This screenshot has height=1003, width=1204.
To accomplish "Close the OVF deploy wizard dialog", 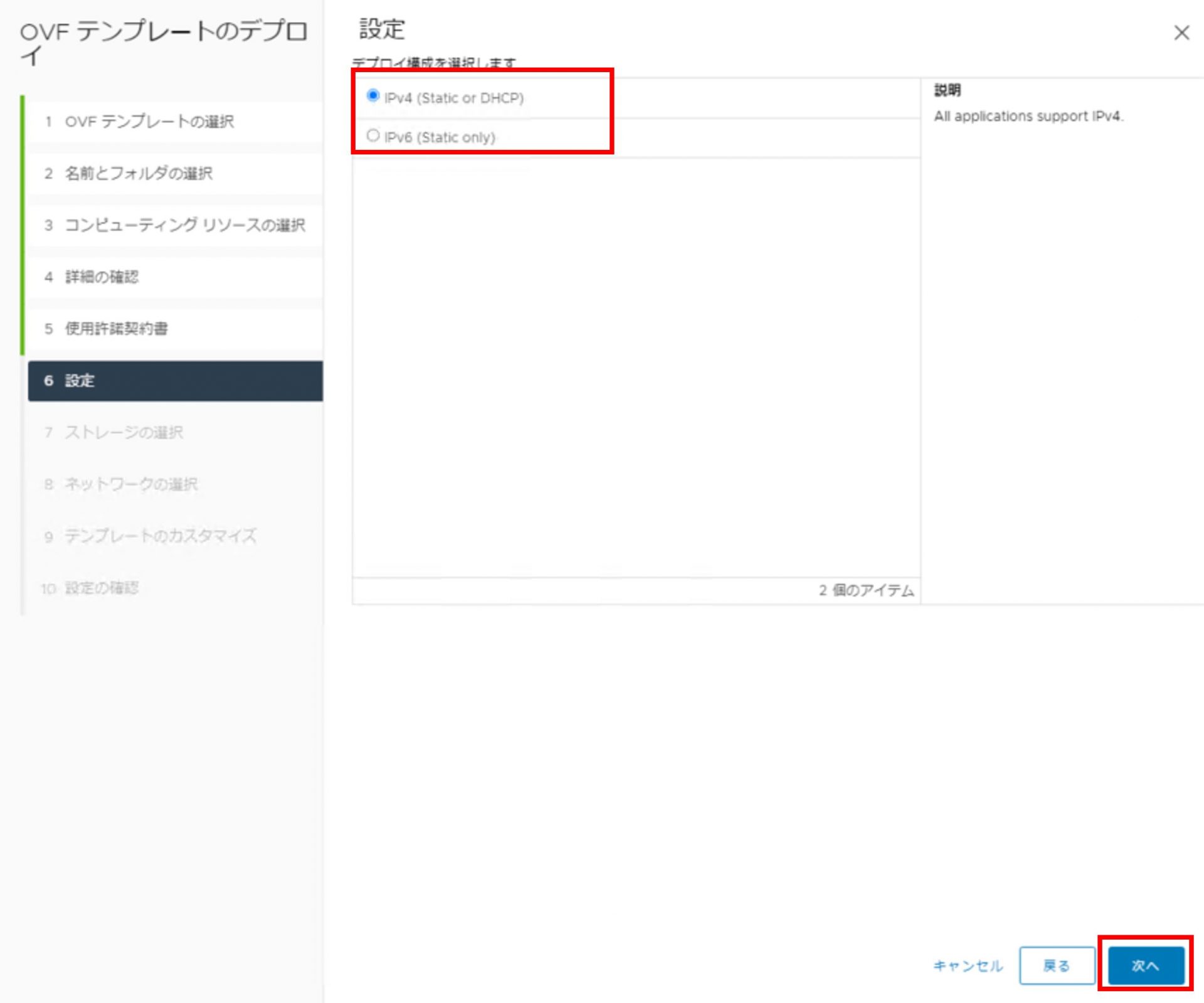I will (x=1181, y=33).
